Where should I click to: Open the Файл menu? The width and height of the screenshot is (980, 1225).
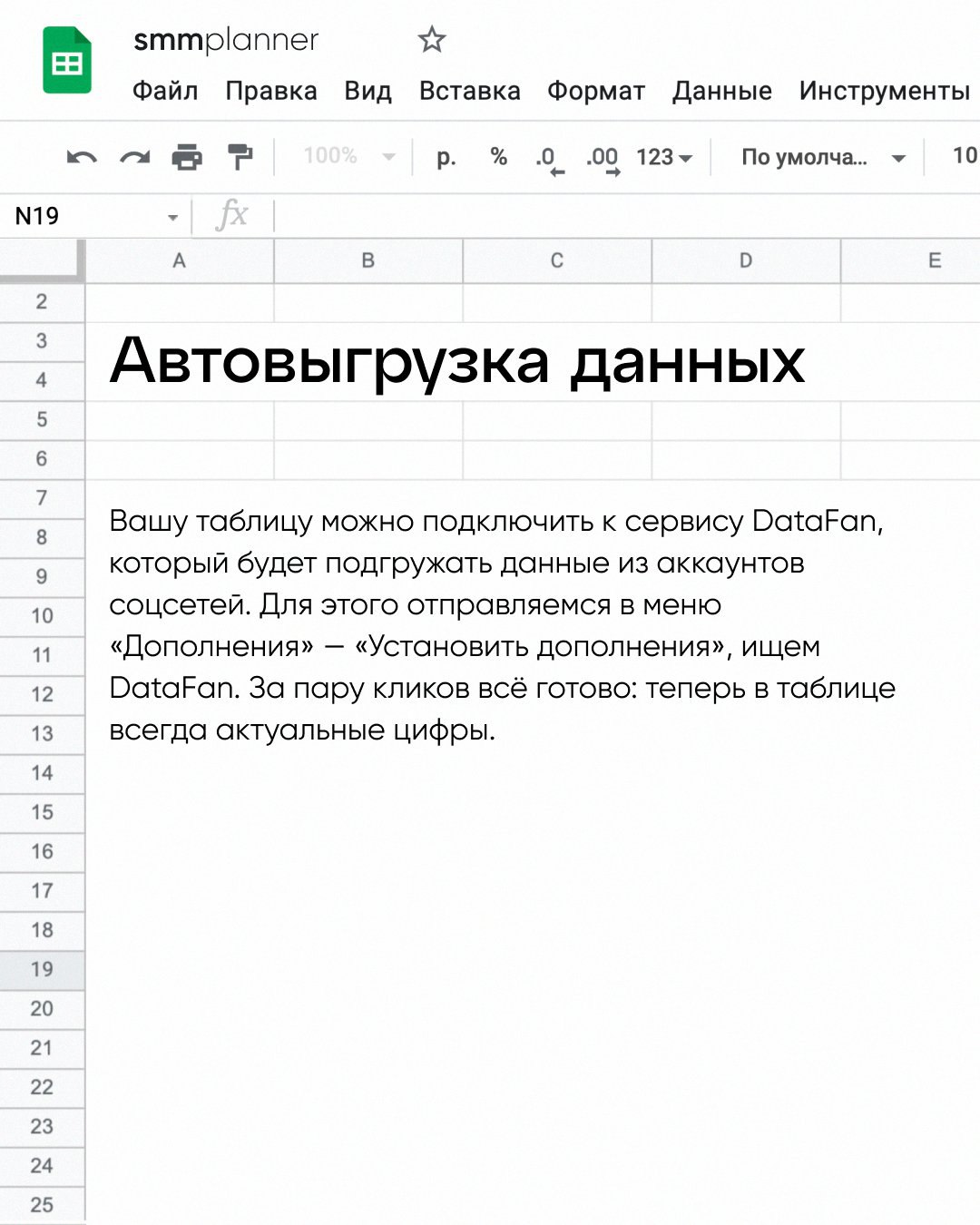click(x=165, y=91)
